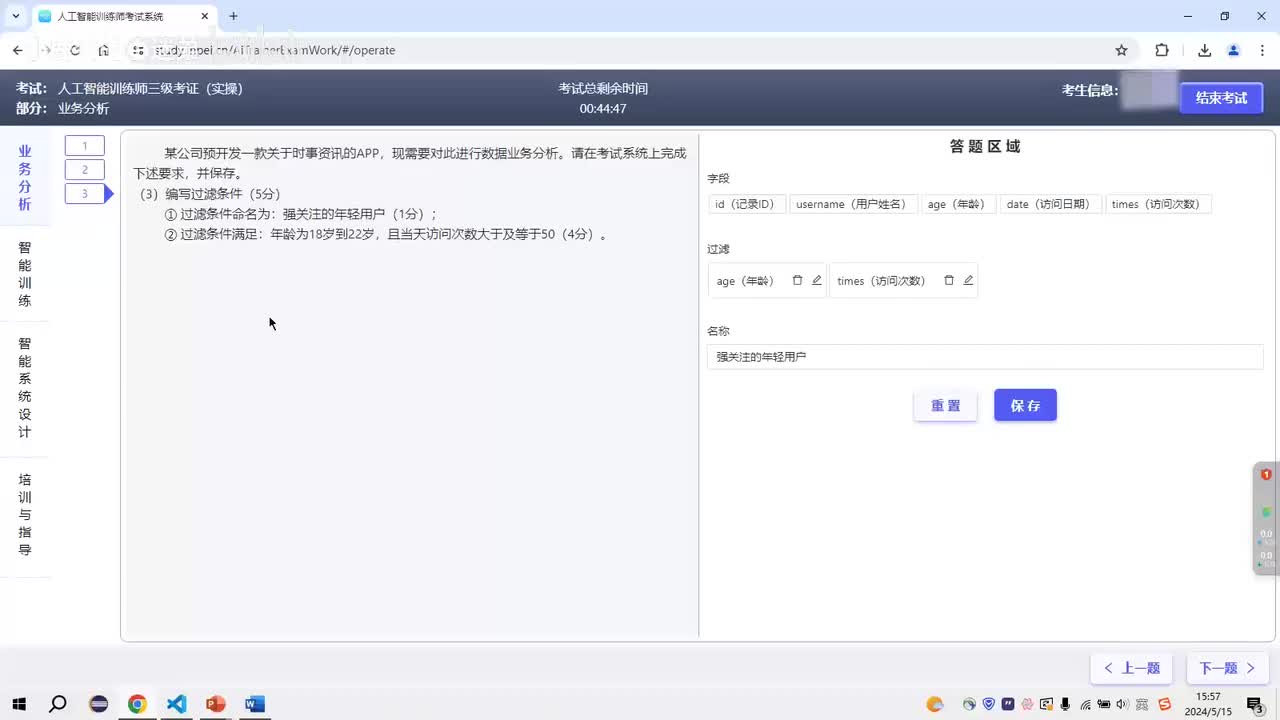
Task: Click the browser home icon
Action: pos(104,50)
